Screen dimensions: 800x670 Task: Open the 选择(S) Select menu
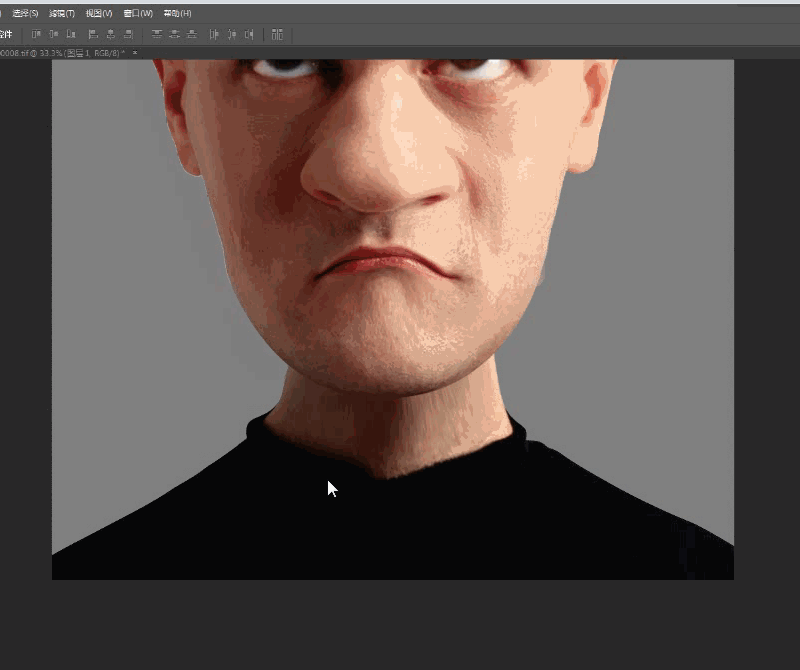pyautogui.click(x=25, y=13)
